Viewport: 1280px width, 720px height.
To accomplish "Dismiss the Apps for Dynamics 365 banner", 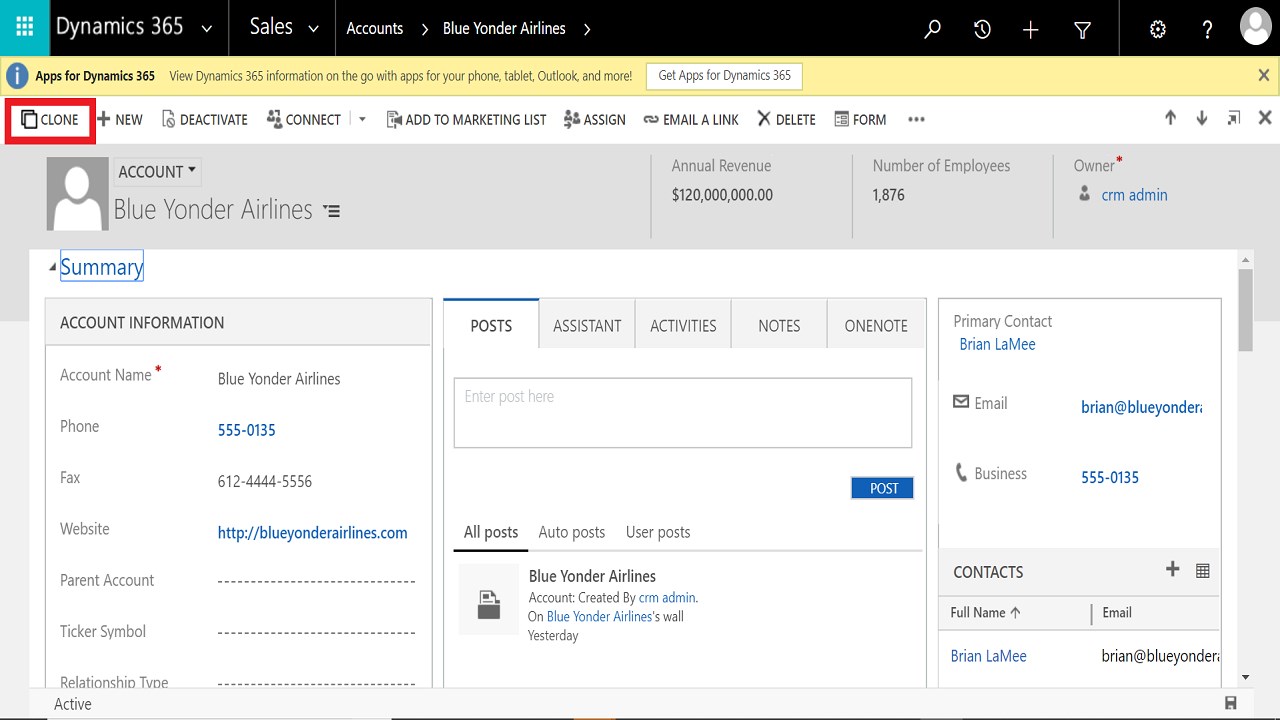I will 1264,75.
